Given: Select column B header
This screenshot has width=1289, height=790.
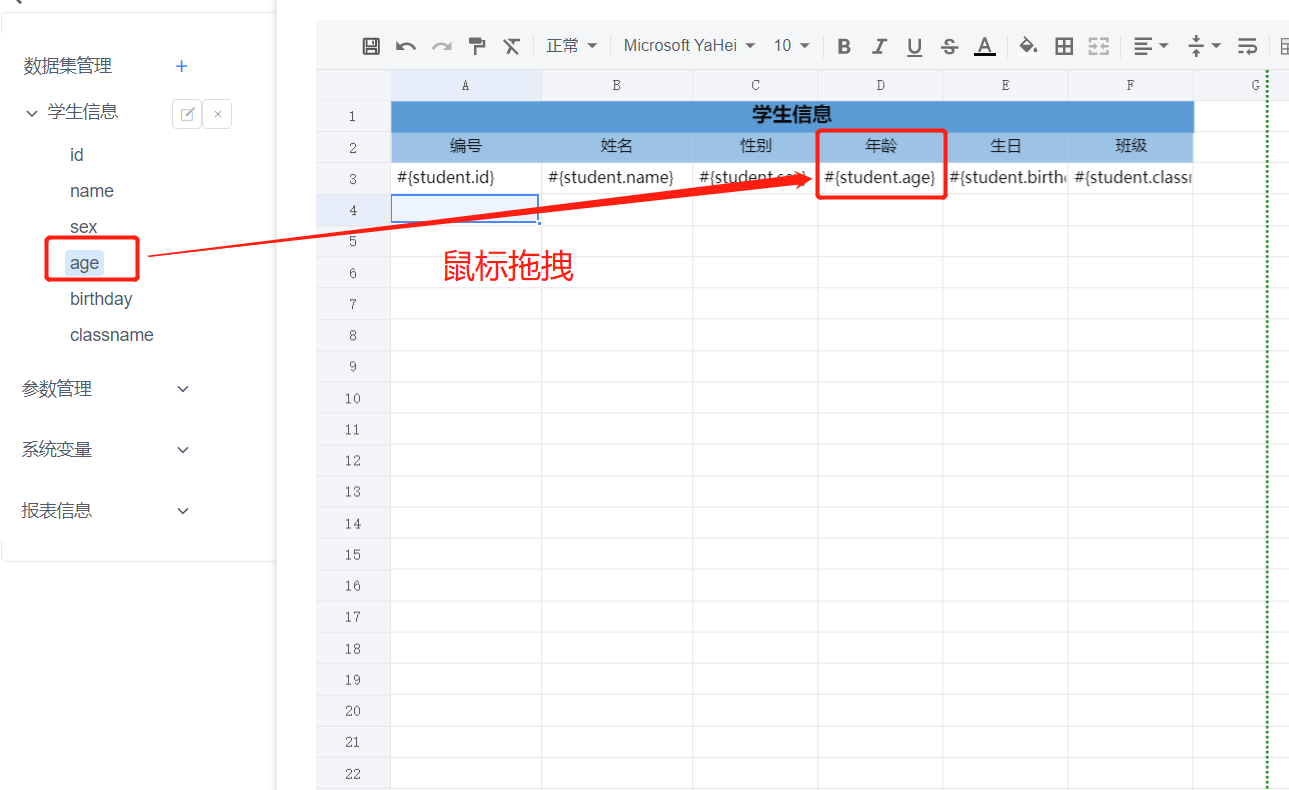Looking at the screenshot, I should pyautogui.click(x=617, y=85).
